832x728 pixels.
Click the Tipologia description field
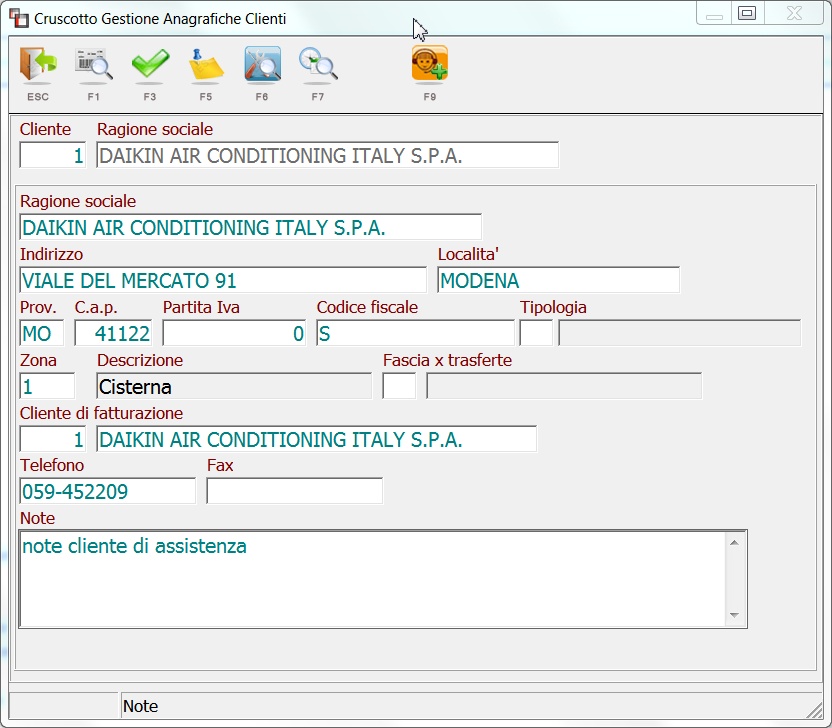[679, 333]
